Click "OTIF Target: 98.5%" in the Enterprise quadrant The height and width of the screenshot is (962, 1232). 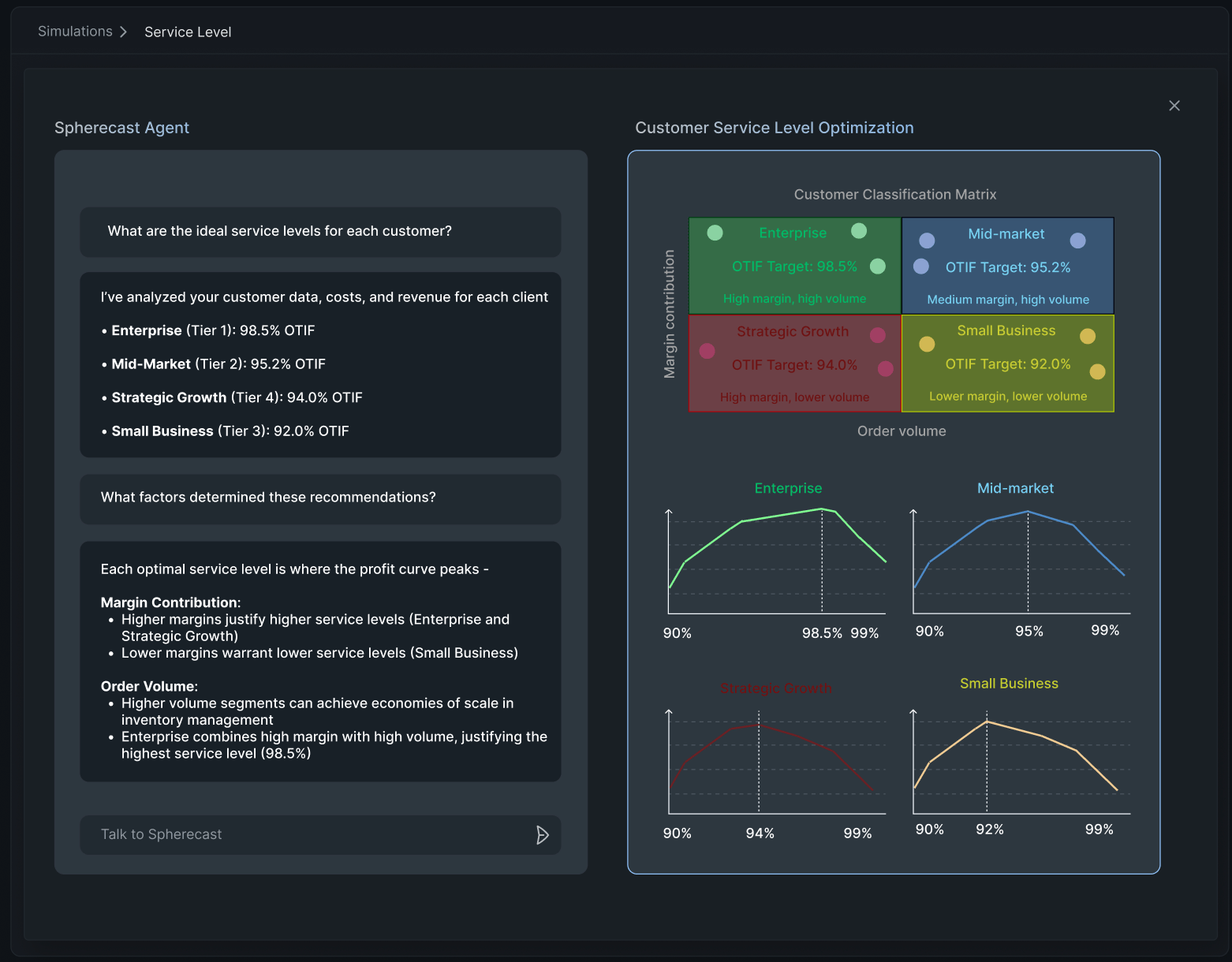(x=794, y=267)
